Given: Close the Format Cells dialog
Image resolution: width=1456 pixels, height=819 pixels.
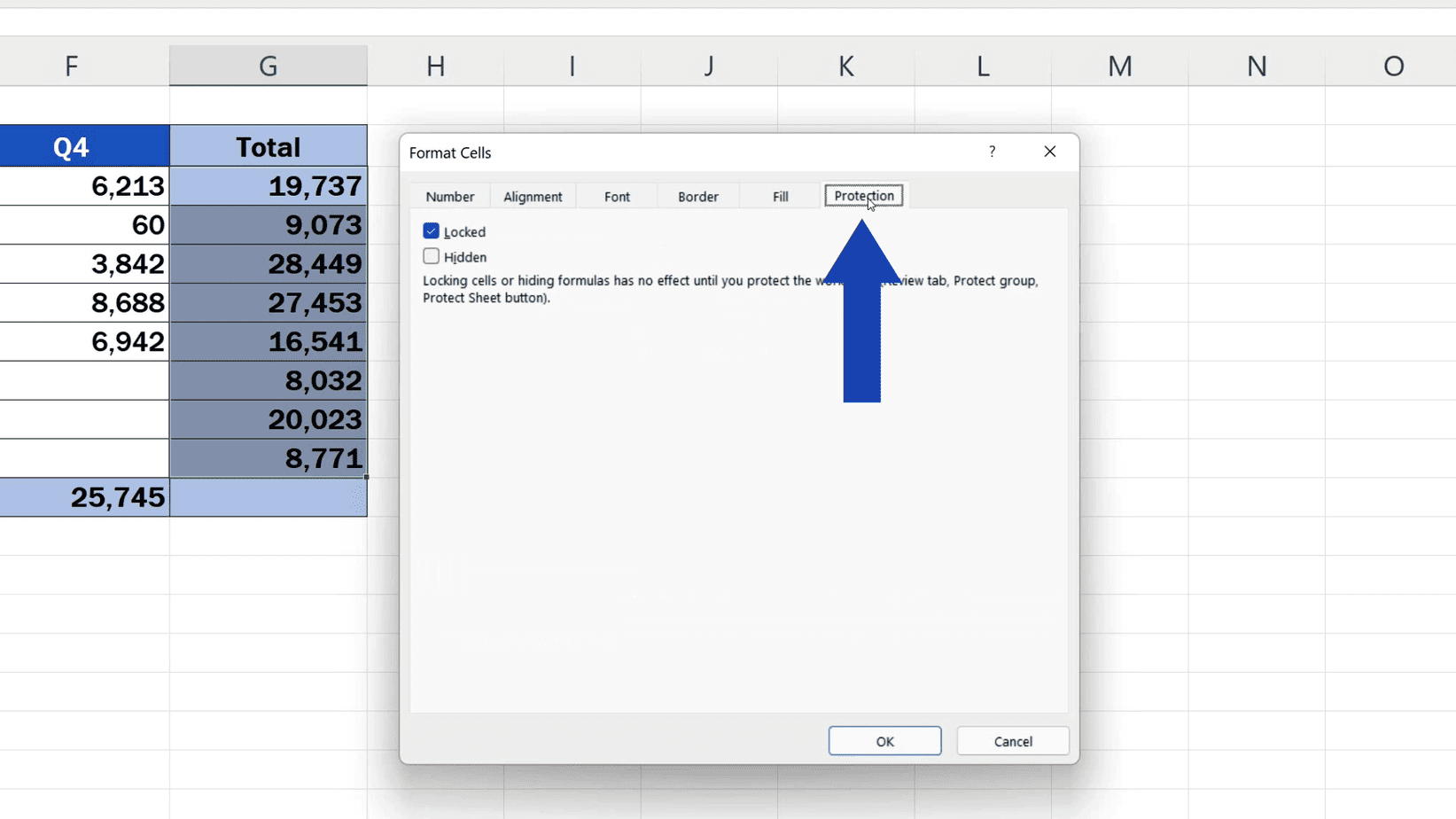Looking at the screenshot, I should pyautogui.click(x=1049, y=152).
